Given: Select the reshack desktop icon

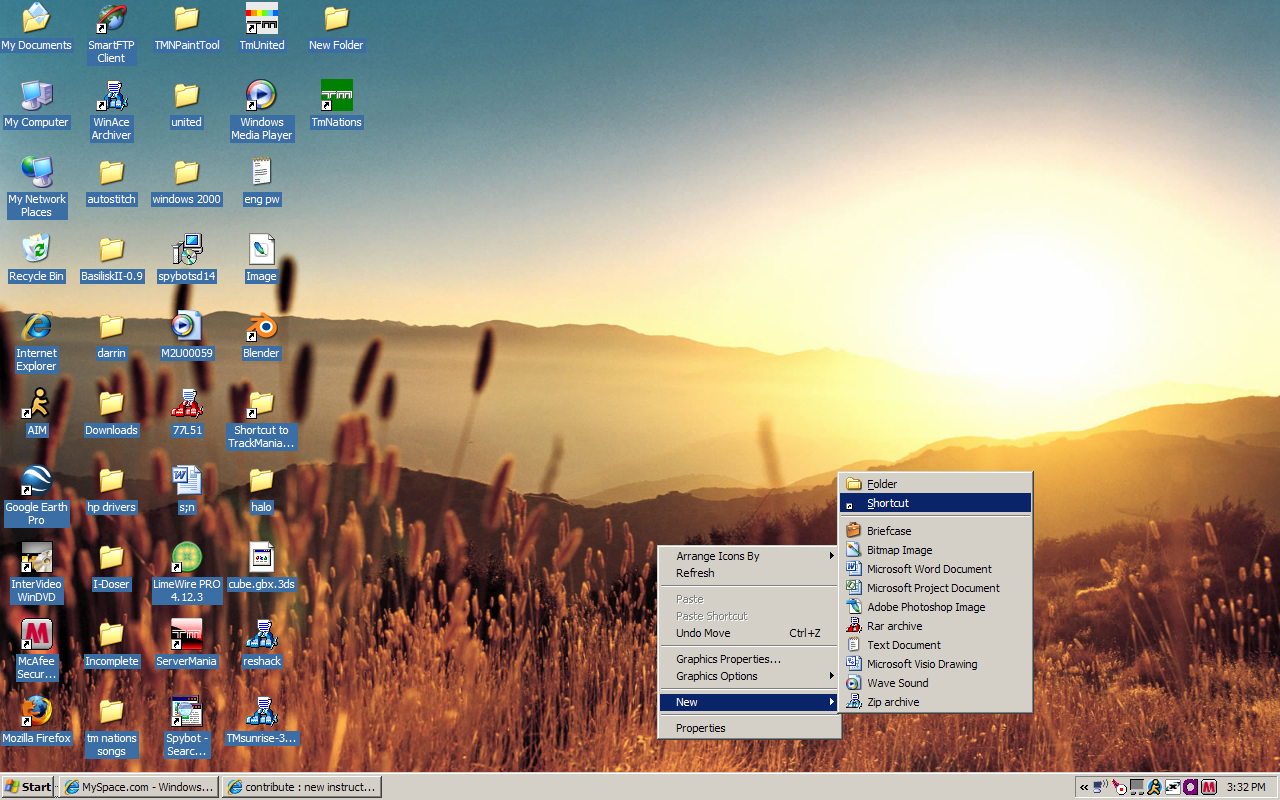Looking at the screenshot, I should pyautogui.click(x=262, y=643).
